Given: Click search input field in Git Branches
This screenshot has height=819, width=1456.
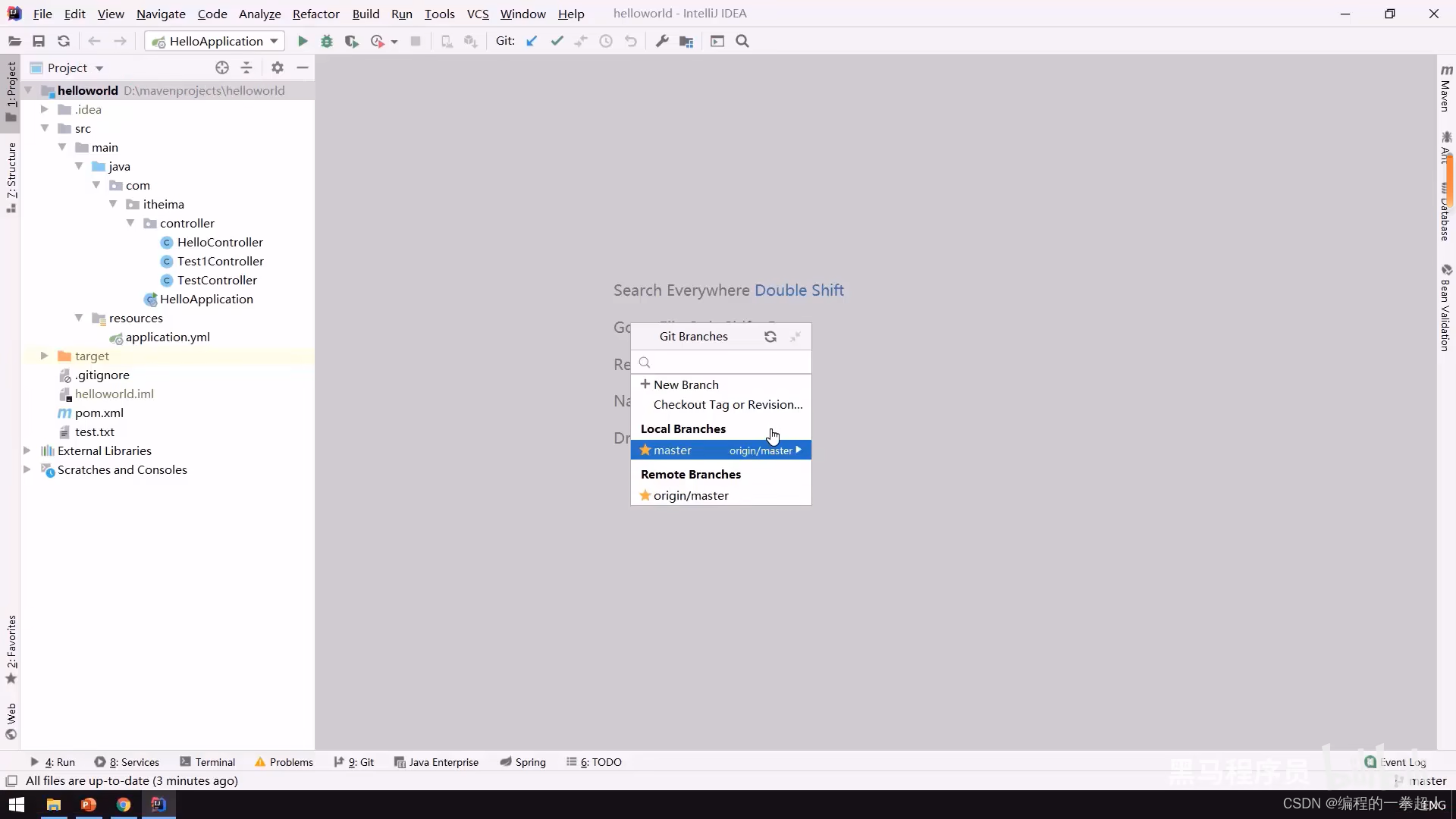Looking at the screenshot, I should tap(720, 362).
